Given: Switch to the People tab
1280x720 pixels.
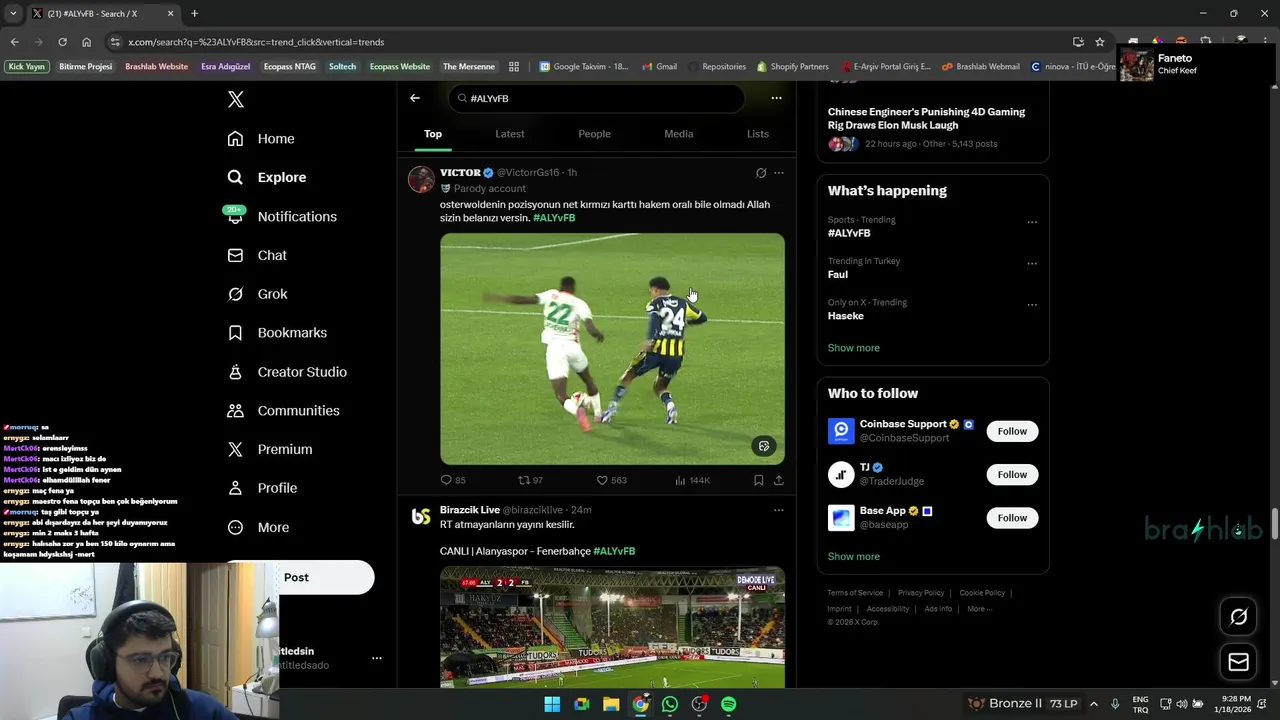Looking at the screenshot, I should [594, 134].
